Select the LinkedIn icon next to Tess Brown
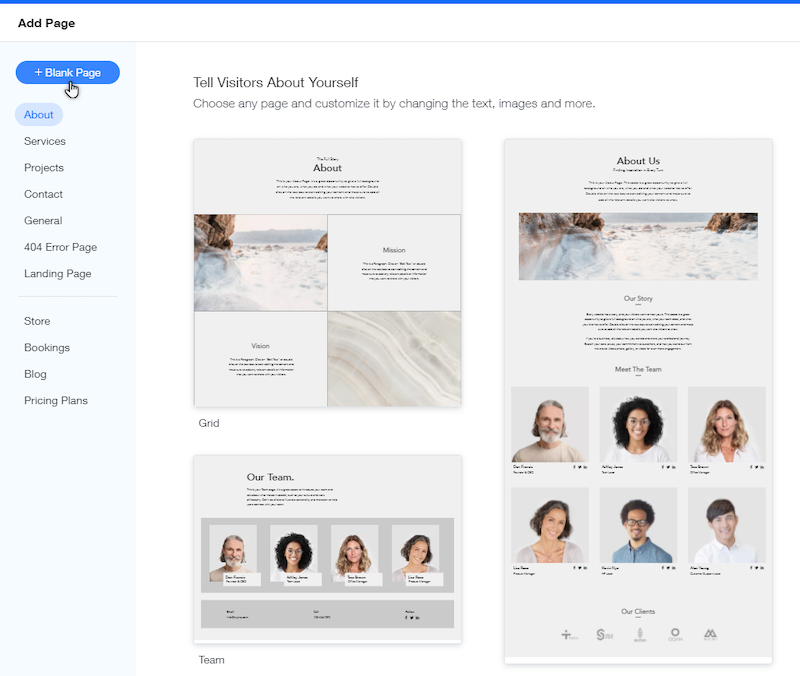Screen dimensions: 800x676 click(762, 467)
